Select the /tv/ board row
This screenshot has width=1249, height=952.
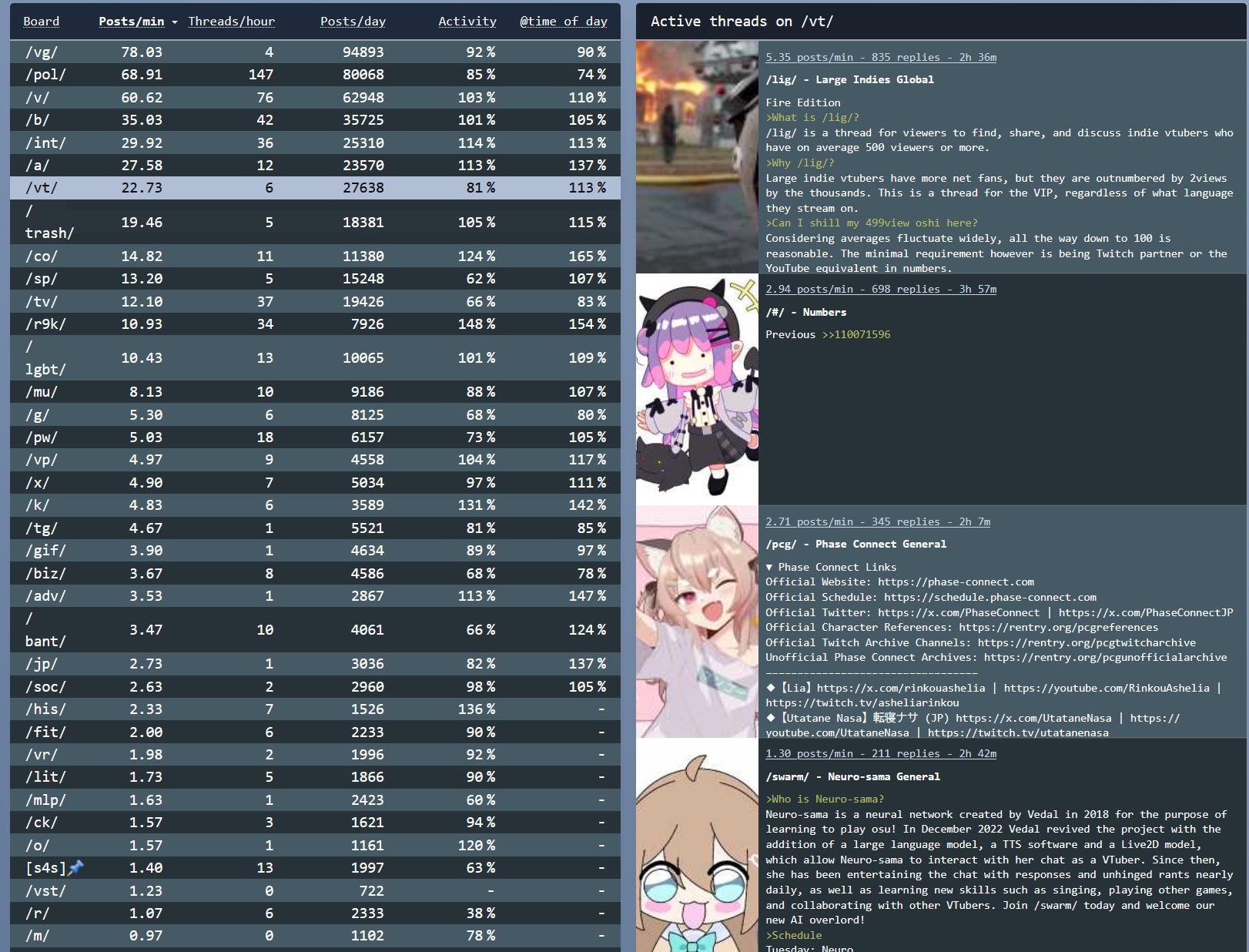point(315,301)
